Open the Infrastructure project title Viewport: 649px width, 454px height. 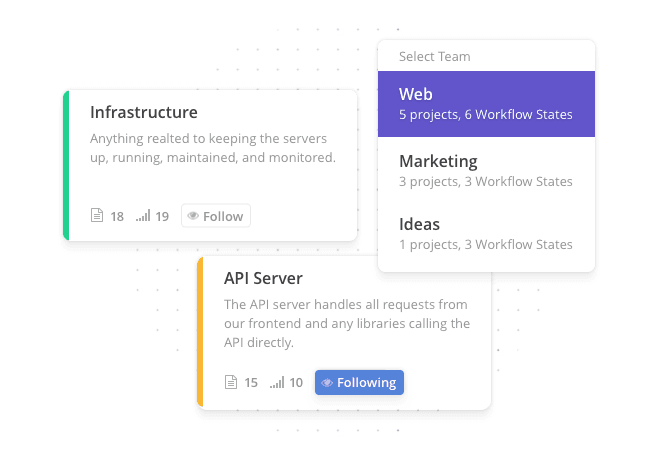144,112
